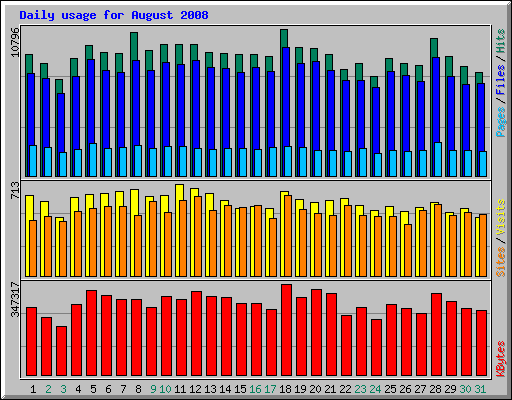Viewport: 512px width, 400px height.
Task: Click day label 7 on the x-axis
Action: click(x=123, y=389)
